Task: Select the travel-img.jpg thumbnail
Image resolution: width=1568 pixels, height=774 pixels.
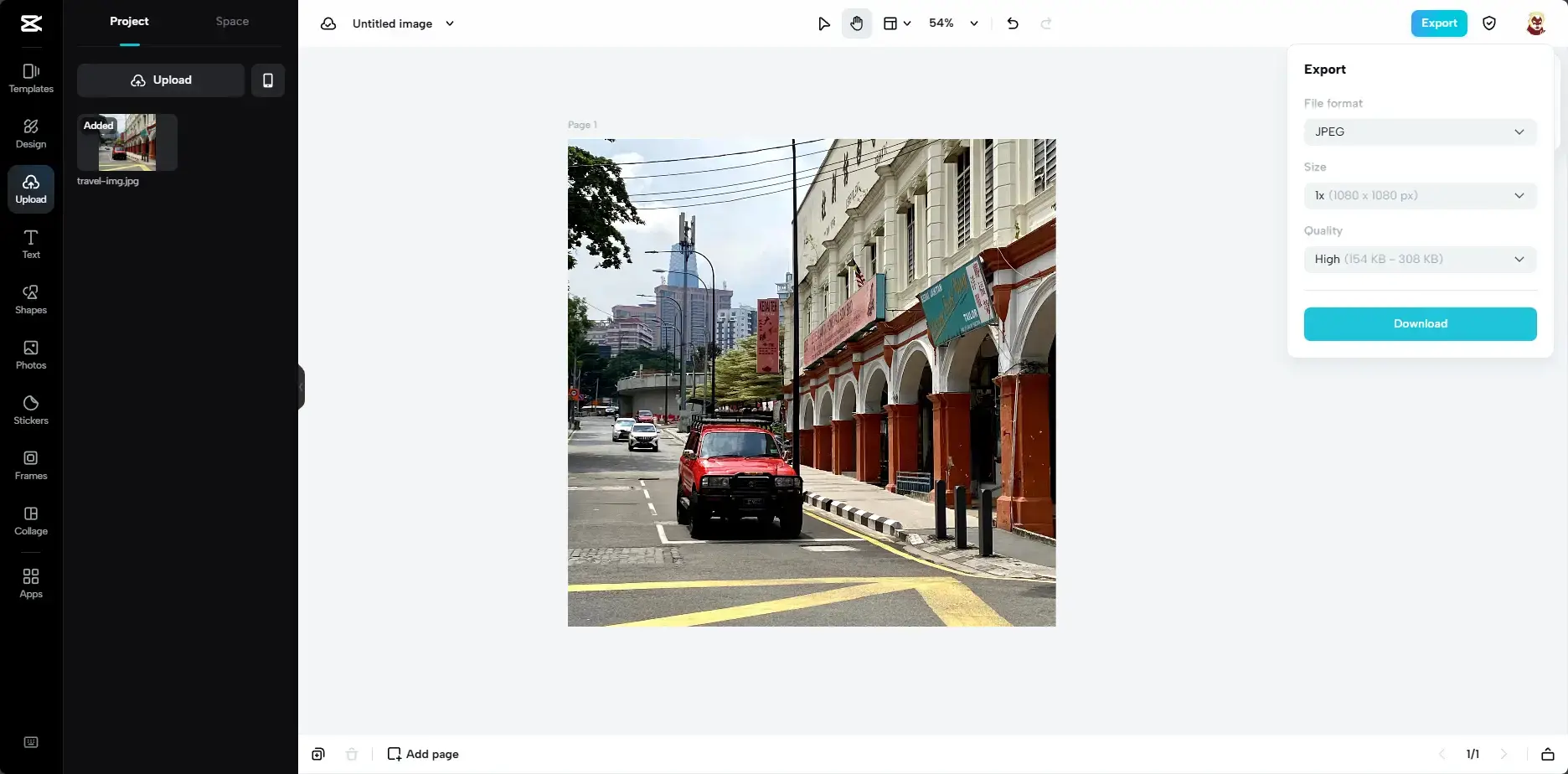Action: pos(126,142)
